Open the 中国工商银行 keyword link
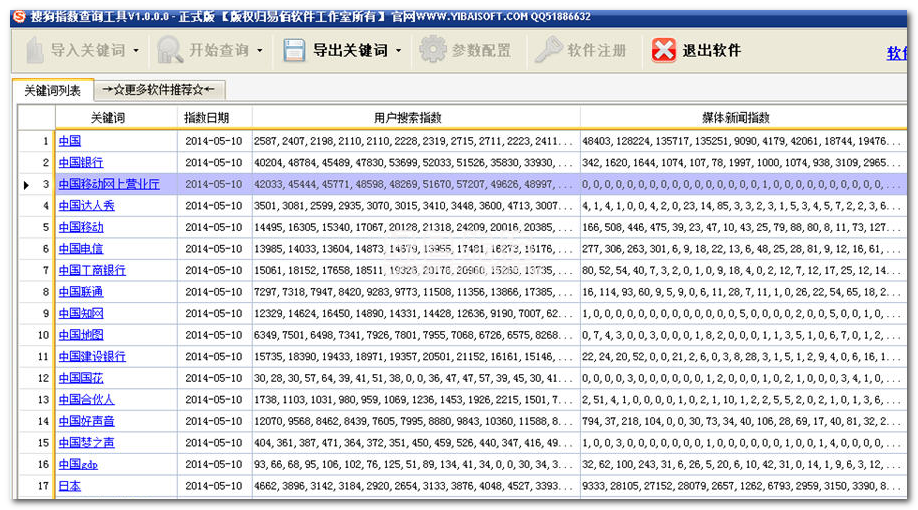918x510 pixels. (92, 271)
